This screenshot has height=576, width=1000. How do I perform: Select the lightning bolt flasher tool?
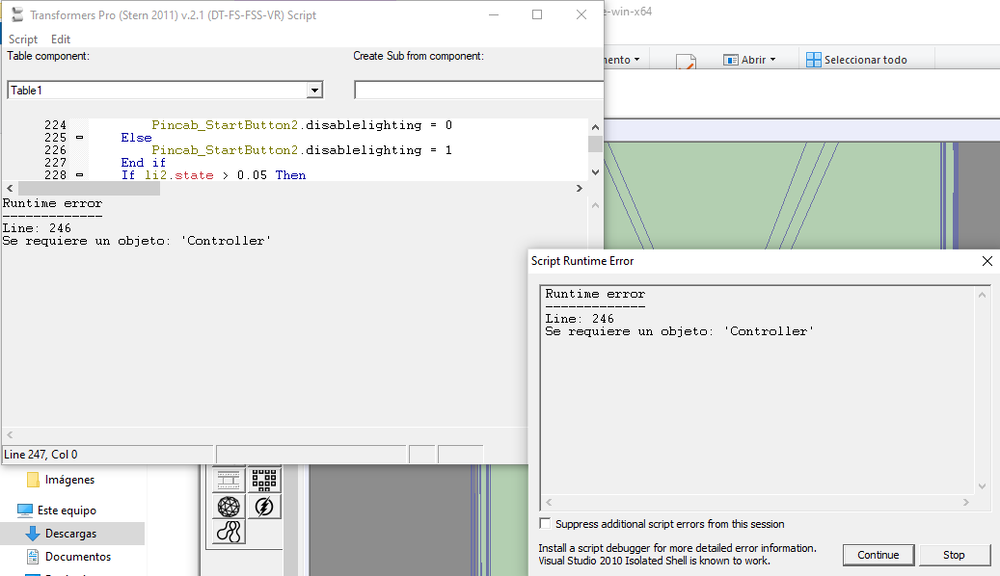click(x=264, y=506)
